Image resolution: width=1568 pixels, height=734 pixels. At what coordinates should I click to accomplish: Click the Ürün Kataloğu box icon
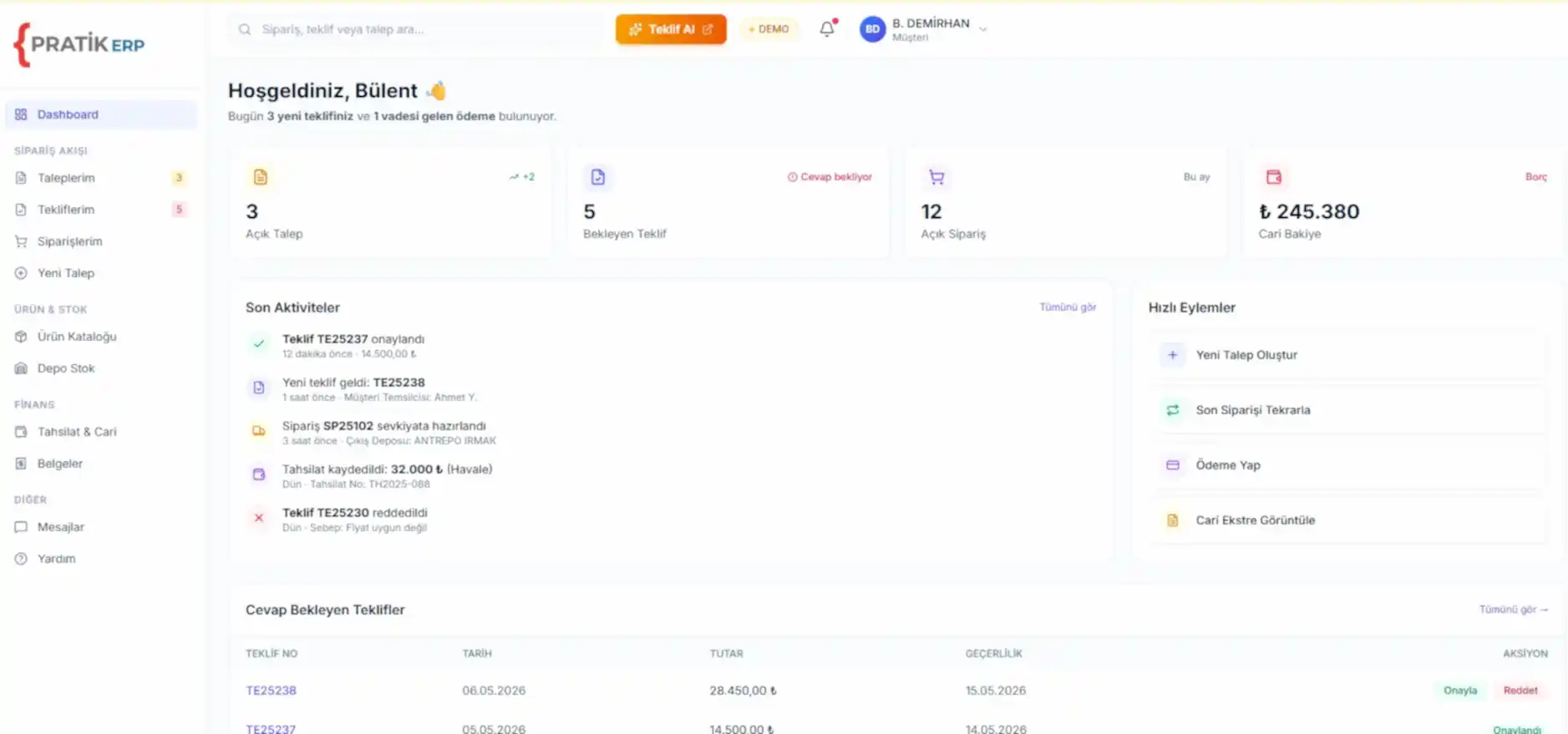[x=21, y=337]
